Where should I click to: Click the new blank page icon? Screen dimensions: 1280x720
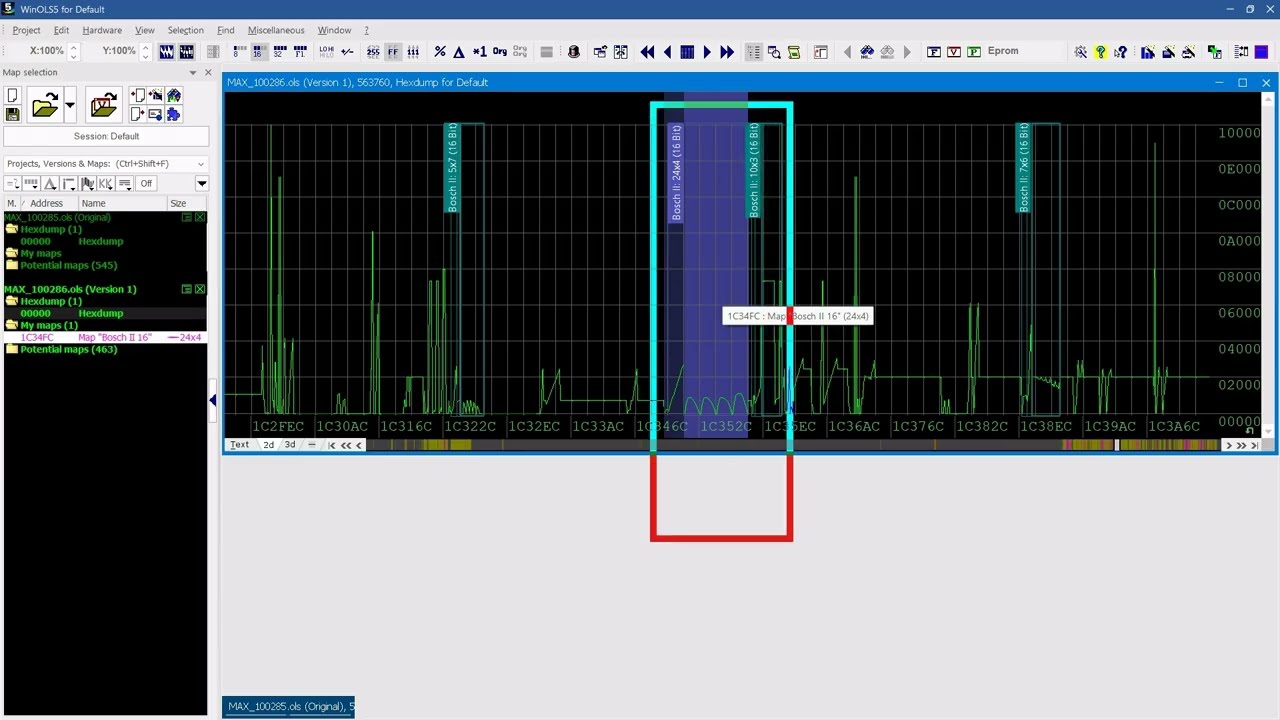(12, 96)
